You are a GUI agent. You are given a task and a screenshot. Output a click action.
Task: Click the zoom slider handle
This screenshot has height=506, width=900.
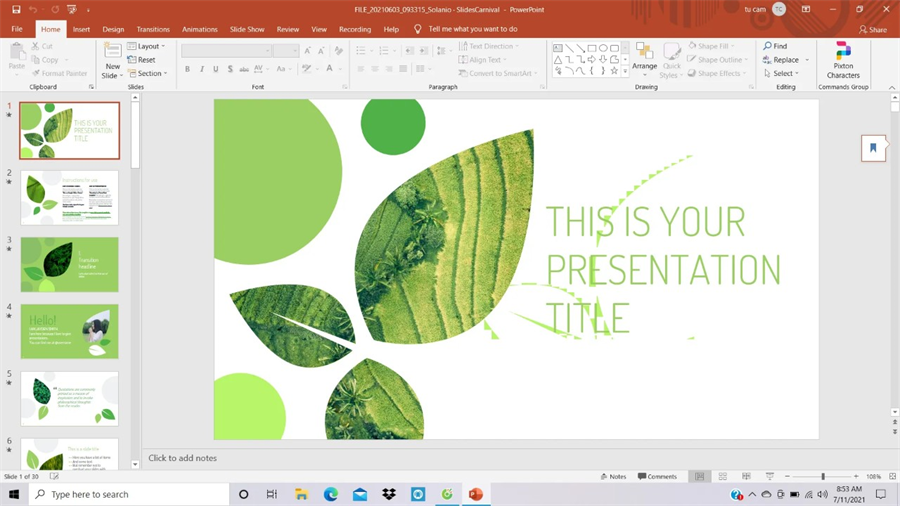[x=823, y=477]
